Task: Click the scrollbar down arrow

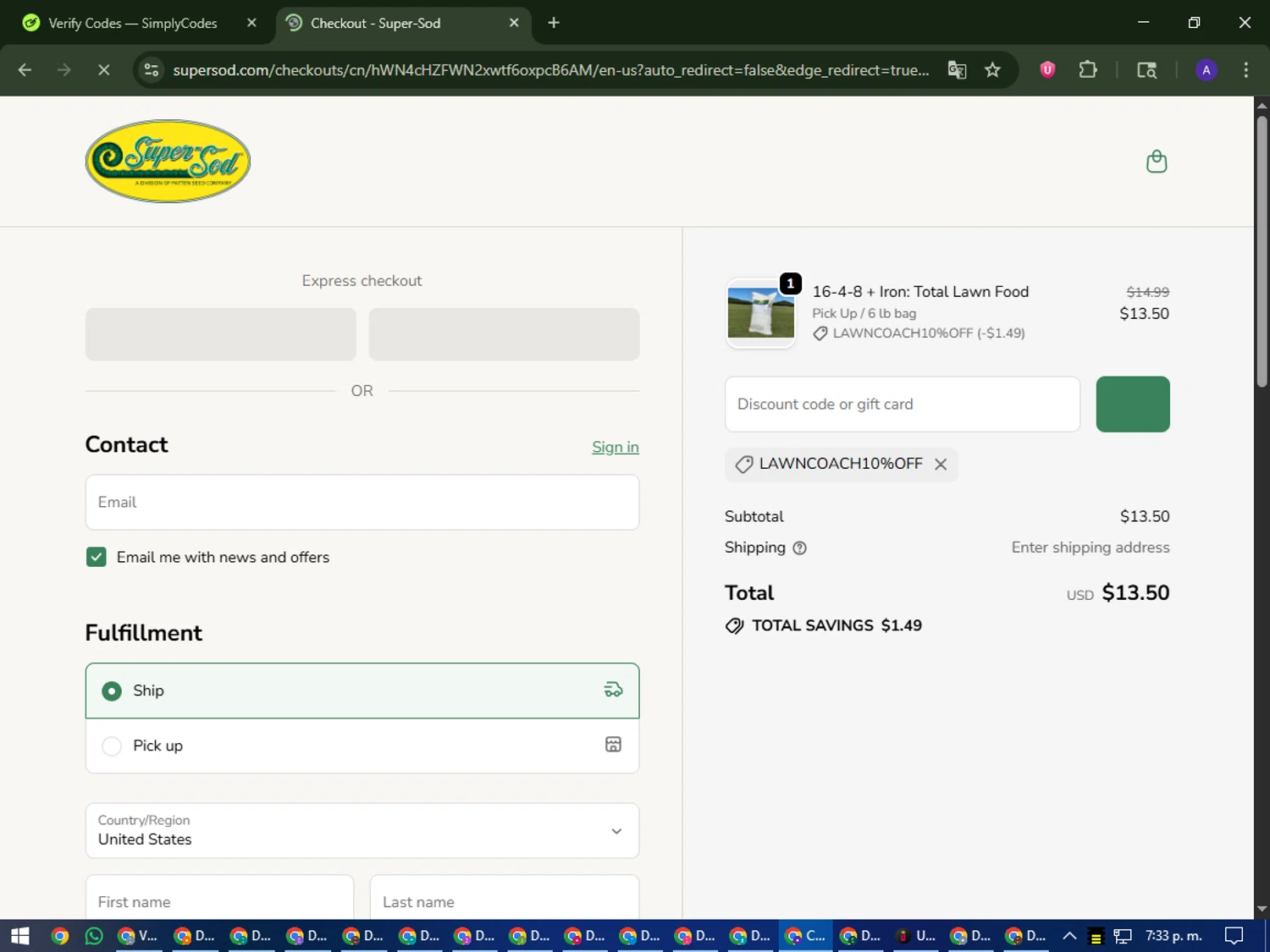Action: pos(1262,910)
